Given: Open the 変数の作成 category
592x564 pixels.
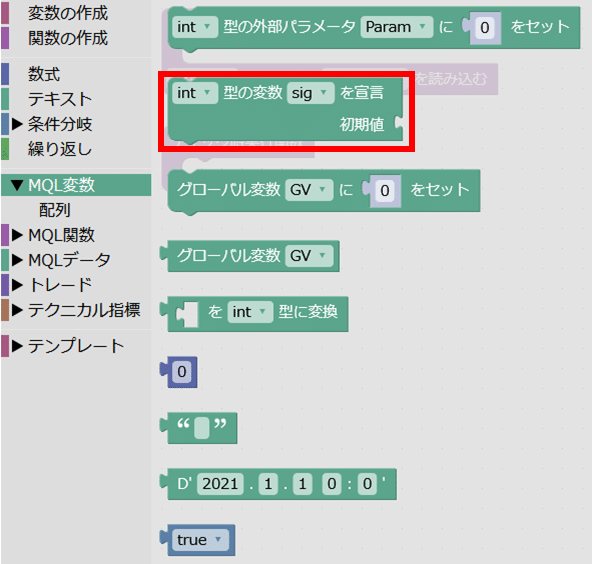Looking at the screenshot, I should pos(68,13).
